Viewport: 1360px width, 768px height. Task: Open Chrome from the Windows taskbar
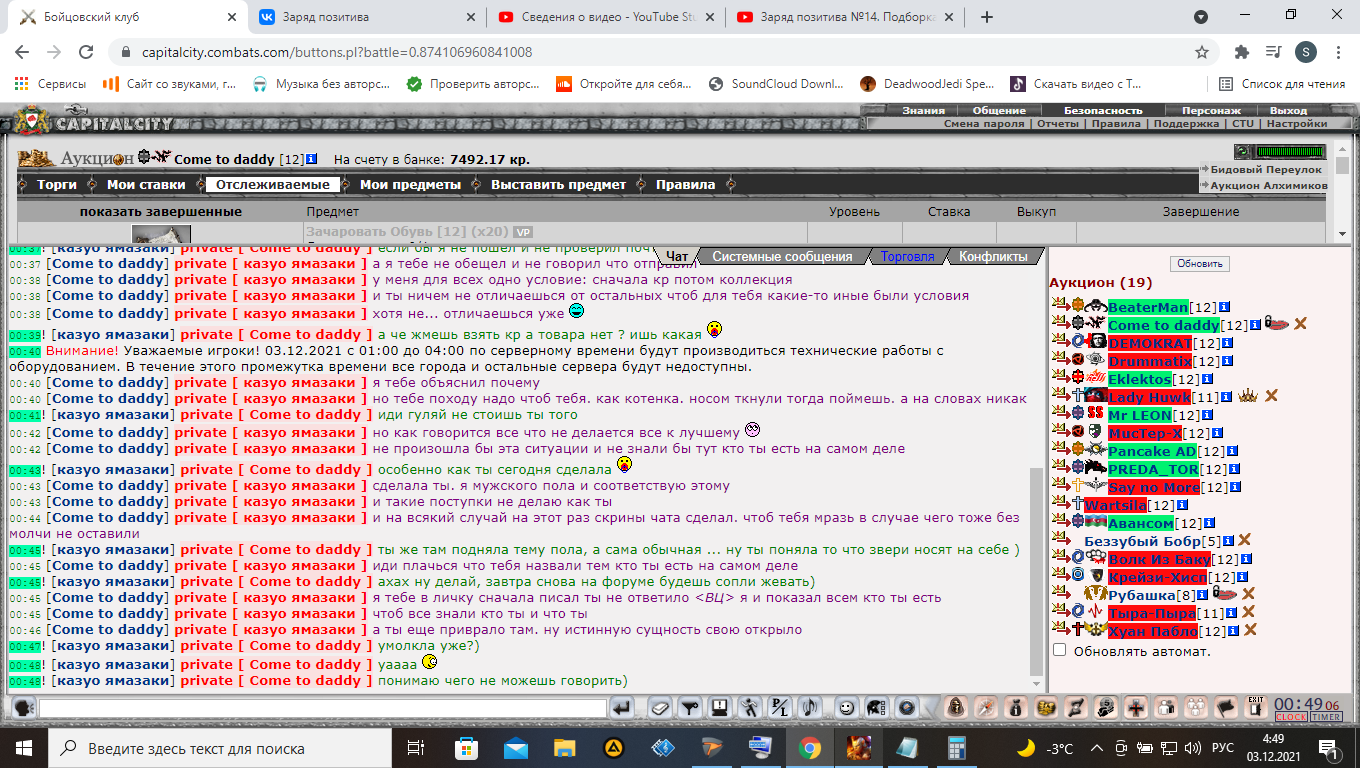tap(810, 748)
